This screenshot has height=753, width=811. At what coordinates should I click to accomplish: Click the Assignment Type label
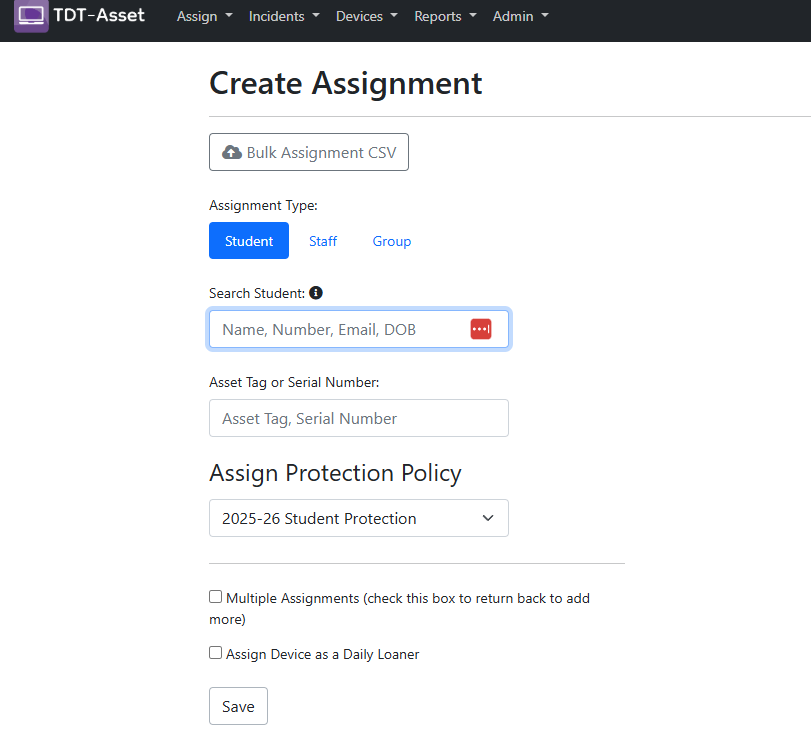point(263,205)
